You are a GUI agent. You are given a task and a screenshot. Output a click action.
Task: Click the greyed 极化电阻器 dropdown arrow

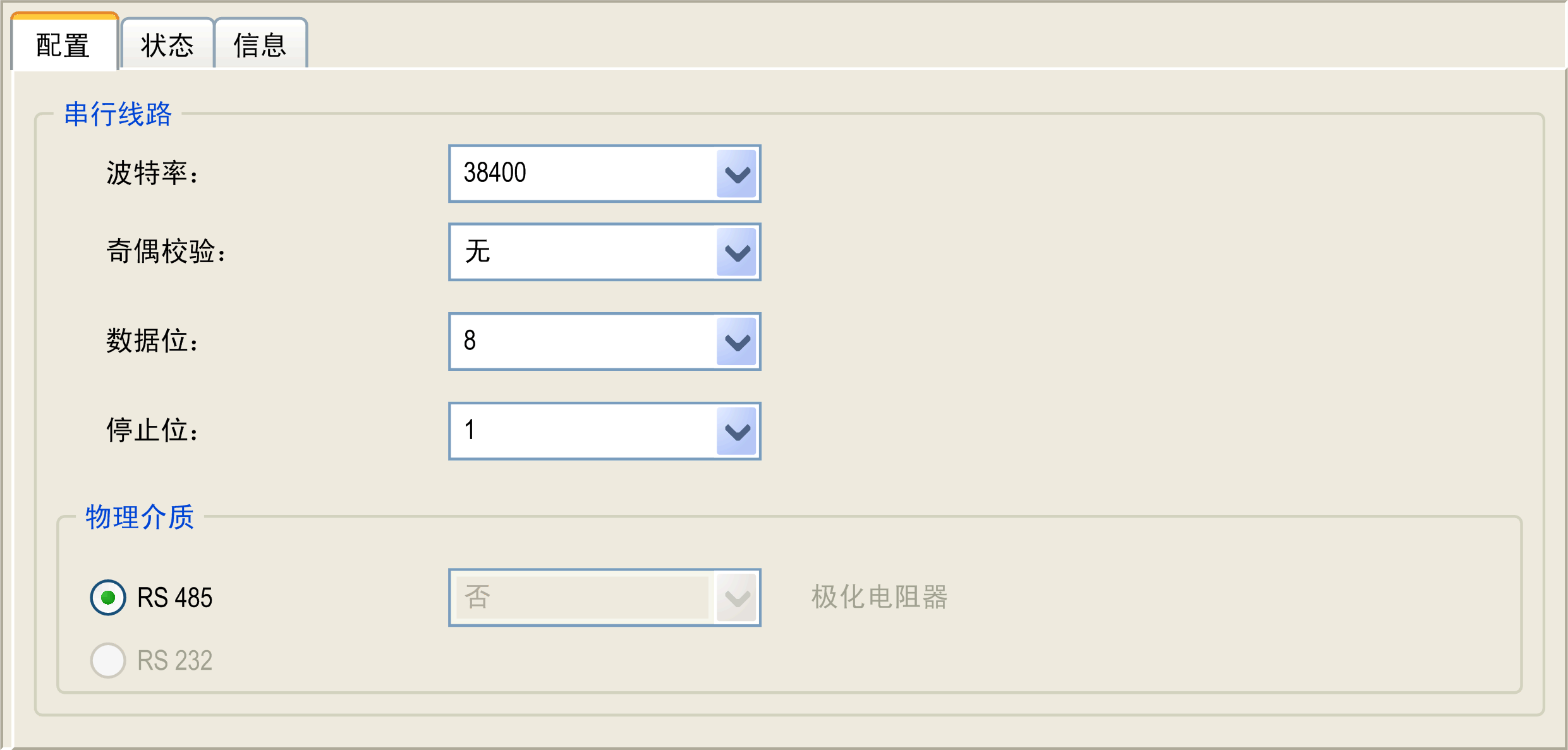click(x=736, y=598)
